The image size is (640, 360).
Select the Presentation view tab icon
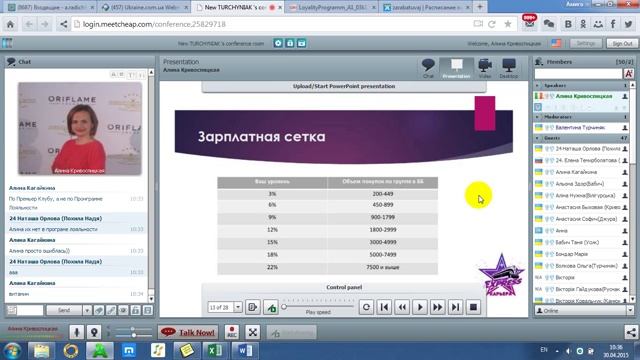pos(456,68)
